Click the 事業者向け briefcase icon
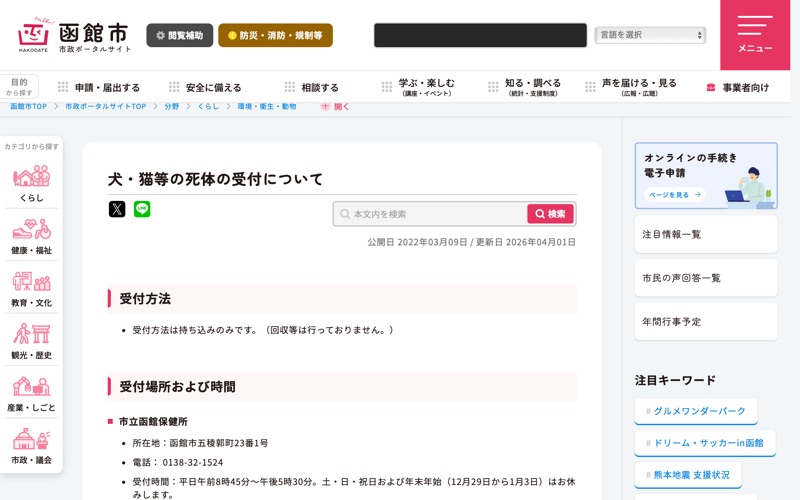Image resolution: width=800 pixels, height=500 pixels. [x=711, y=87]
